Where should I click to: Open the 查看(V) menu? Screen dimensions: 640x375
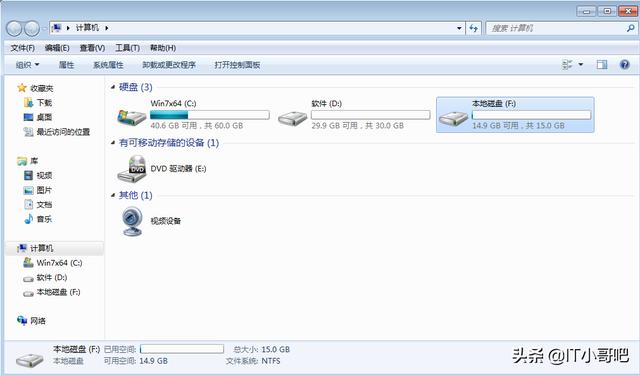tap(92, 48)
